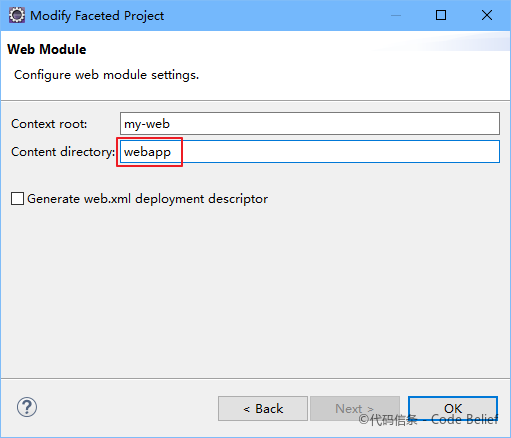The width and height of the screenshot is (511, 438).
Task: Enable Generate web.xml deployment descriptor checkbox
Action: click(x=17, y=198)
